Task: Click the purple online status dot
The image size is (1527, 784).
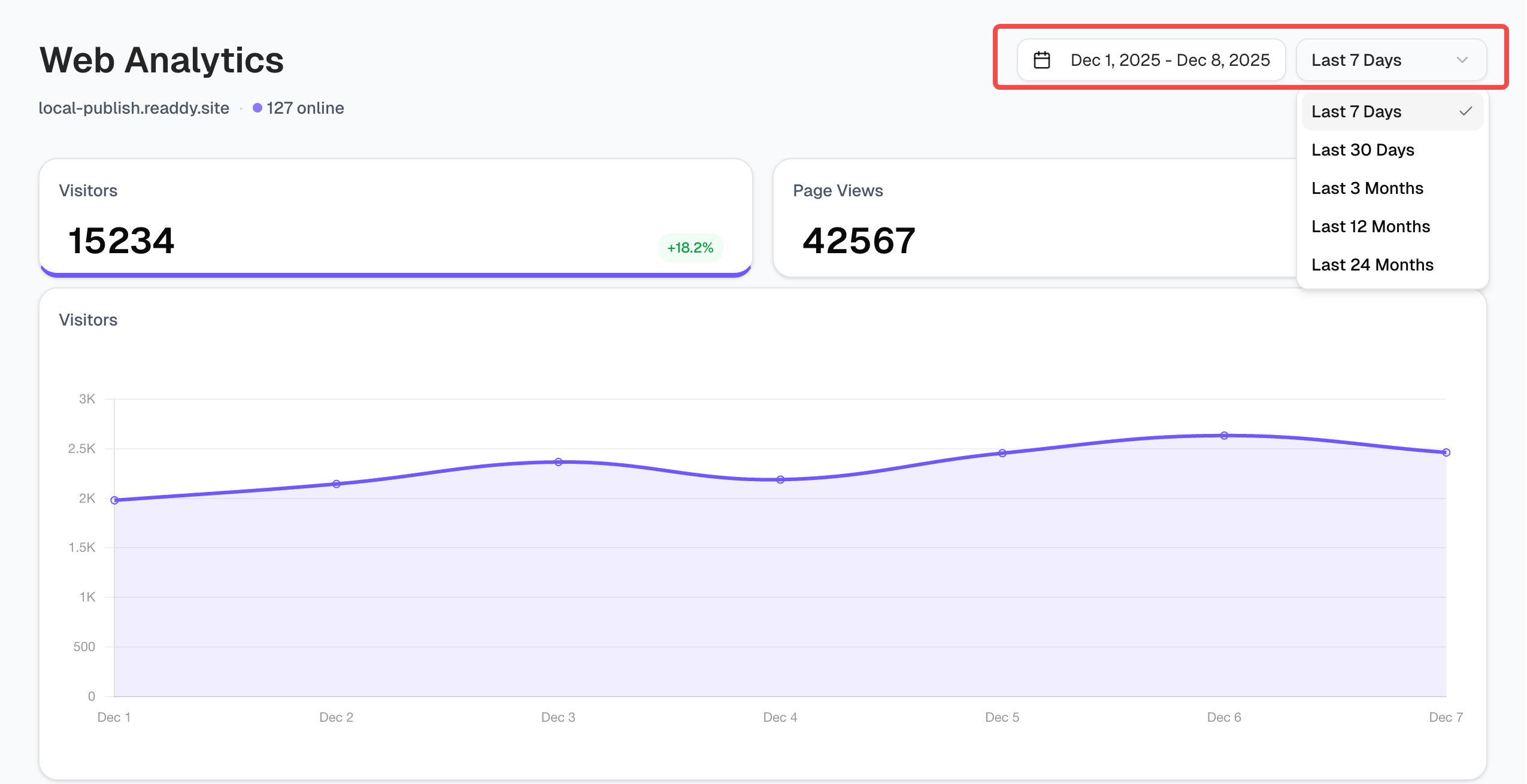Action: 257,108
